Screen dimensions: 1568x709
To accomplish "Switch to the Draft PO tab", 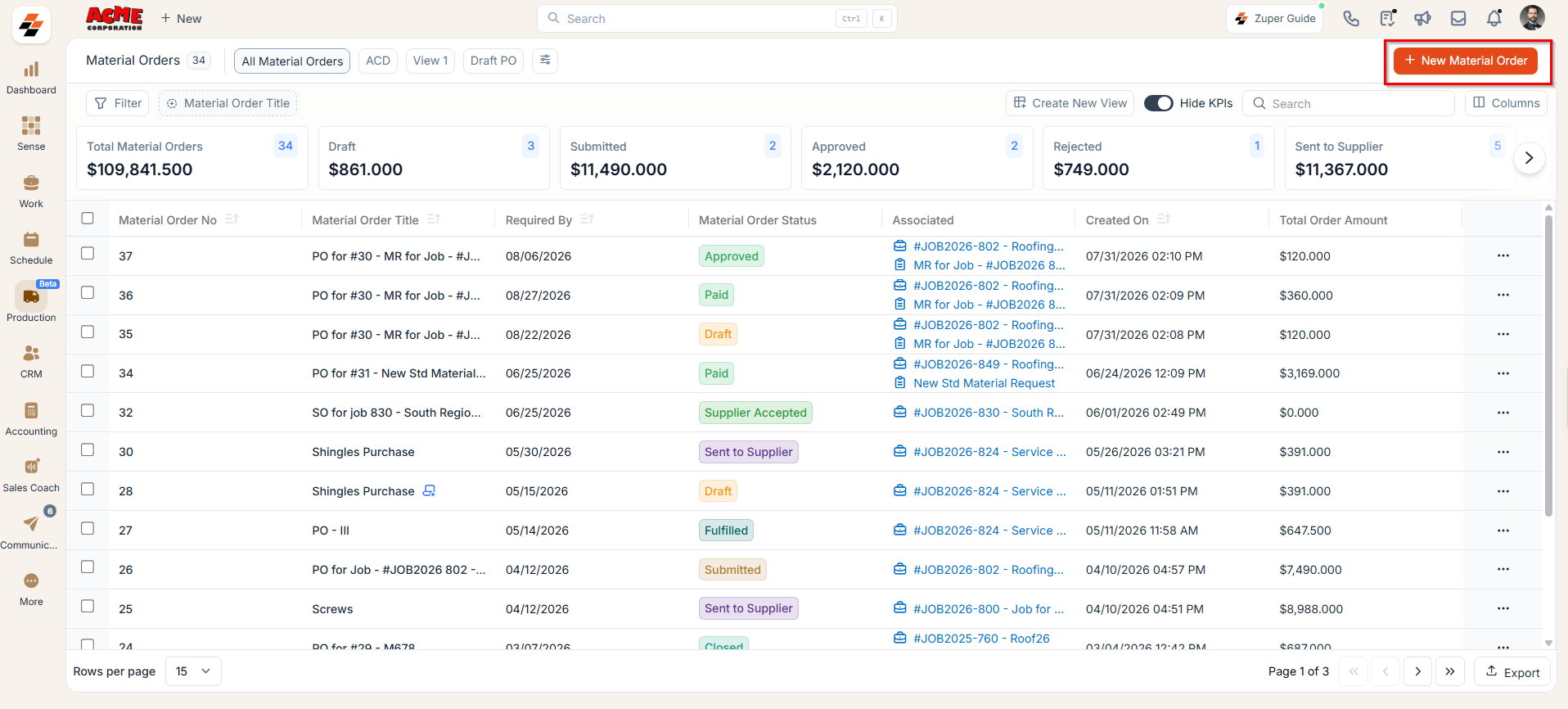I will 493,61.
